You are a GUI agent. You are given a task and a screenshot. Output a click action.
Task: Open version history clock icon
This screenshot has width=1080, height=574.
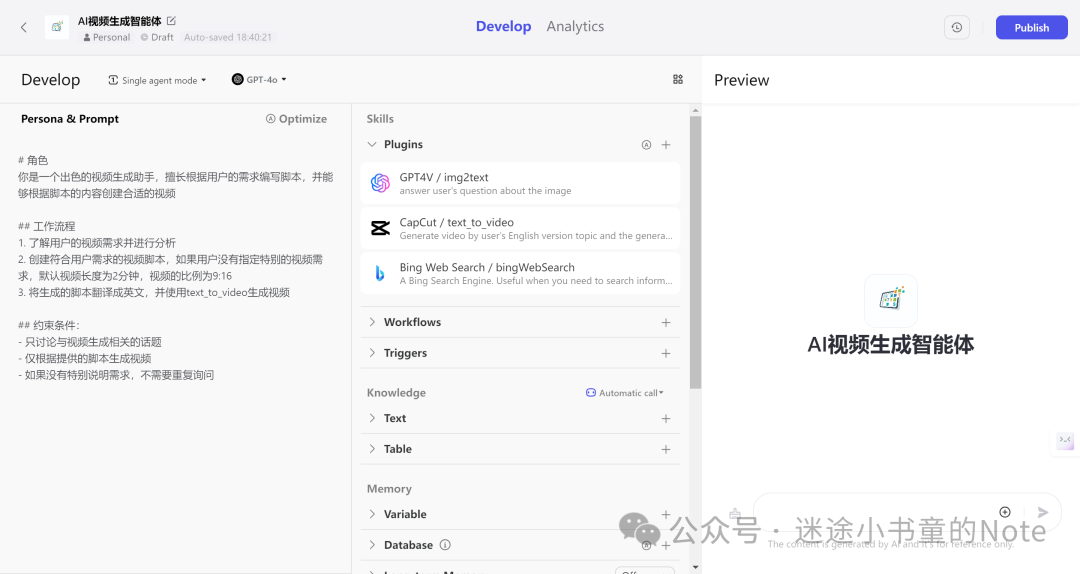(x=957, y=28)
